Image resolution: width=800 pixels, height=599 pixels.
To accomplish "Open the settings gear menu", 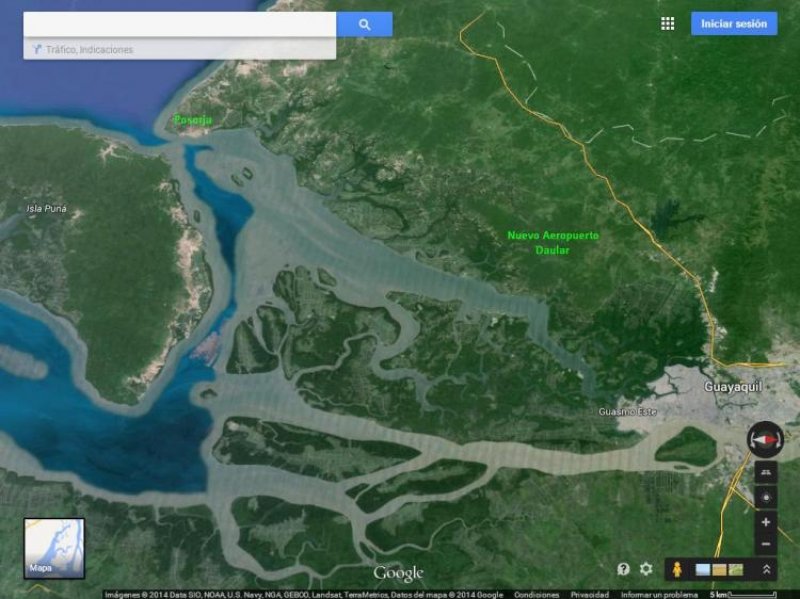I will coord(646,569).
